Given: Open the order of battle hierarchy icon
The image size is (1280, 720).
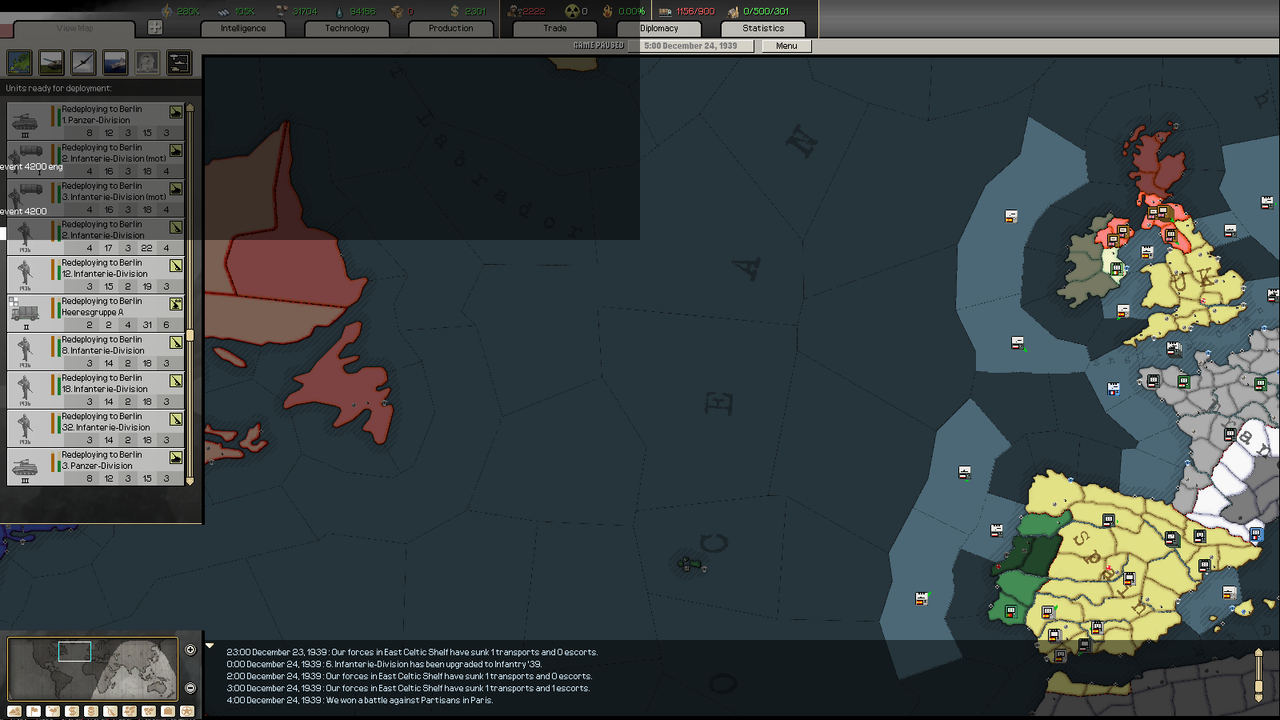Looking at the screenshot, I should tap(179, 63).
